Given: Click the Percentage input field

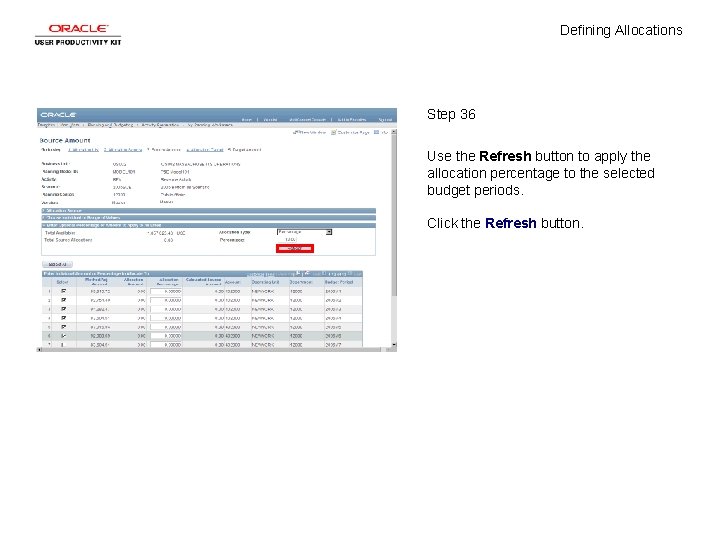Looking at the screenshot, I should (288, 240).
